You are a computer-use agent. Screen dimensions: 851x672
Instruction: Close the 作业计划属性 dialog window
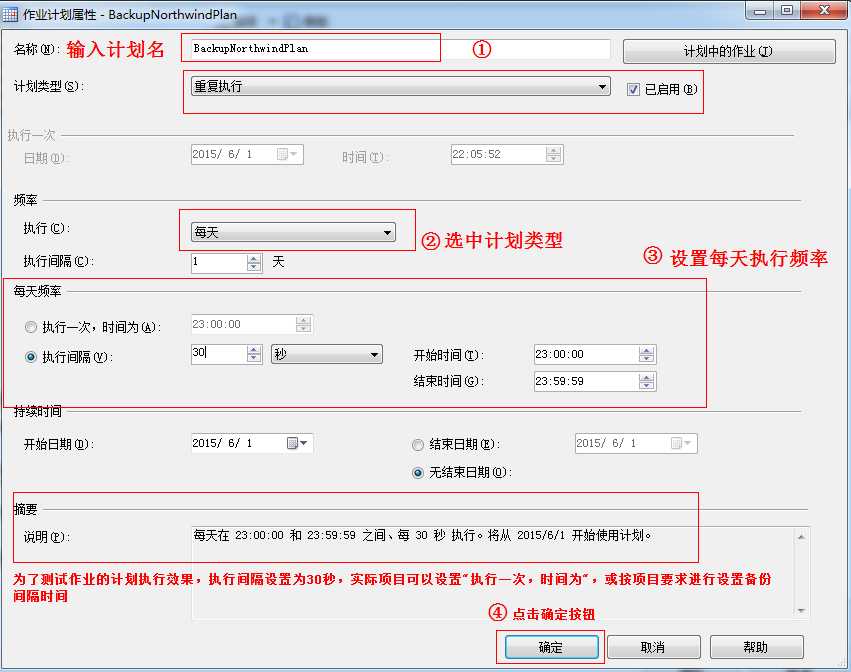(823, 10)
